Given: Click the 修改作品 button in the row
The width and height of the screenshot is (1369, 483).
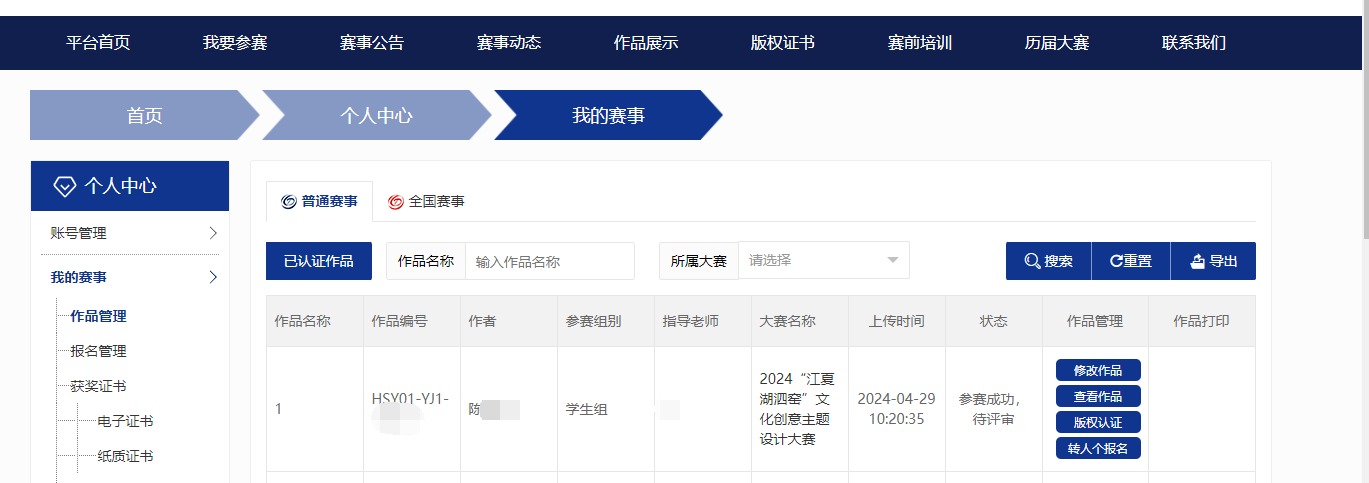Looking at the screenshot, I should click(1098, 370).
